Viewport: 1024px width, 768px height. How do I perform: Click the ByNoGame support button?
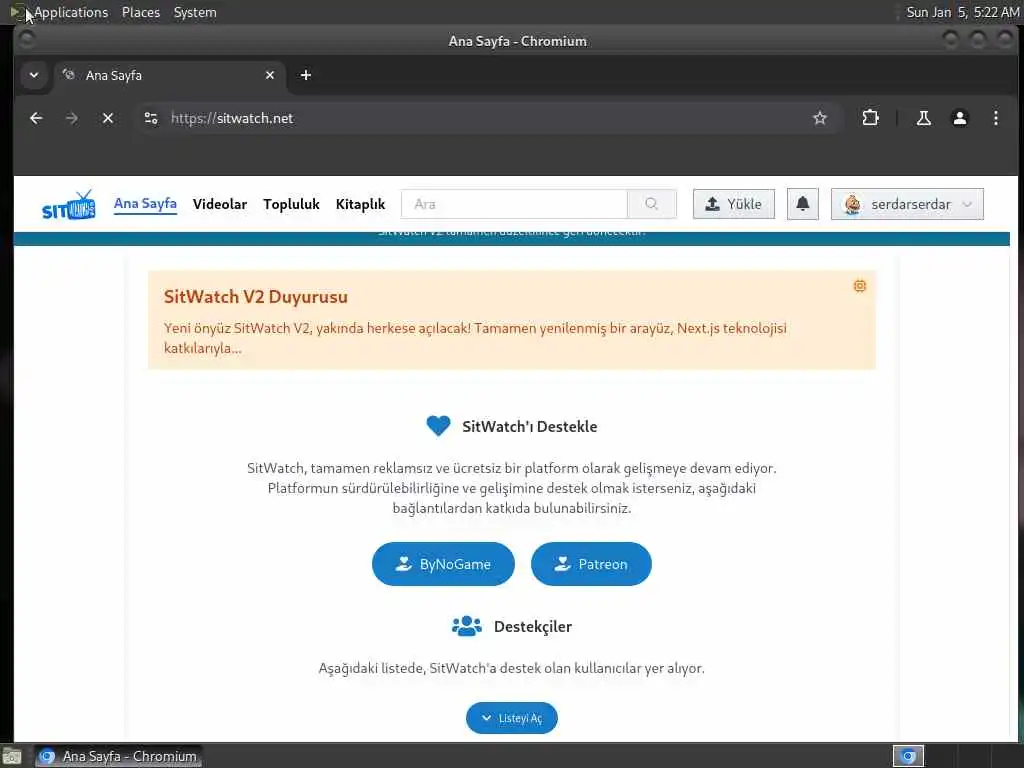[x=443, y=564]
